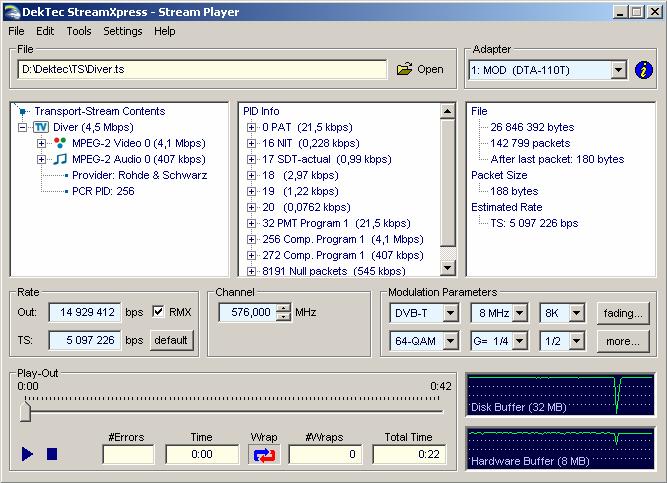Screen dimensions: 667x483
Task: Click the Disk Buffer (32 MB) graph
Action: coord(561,394)
